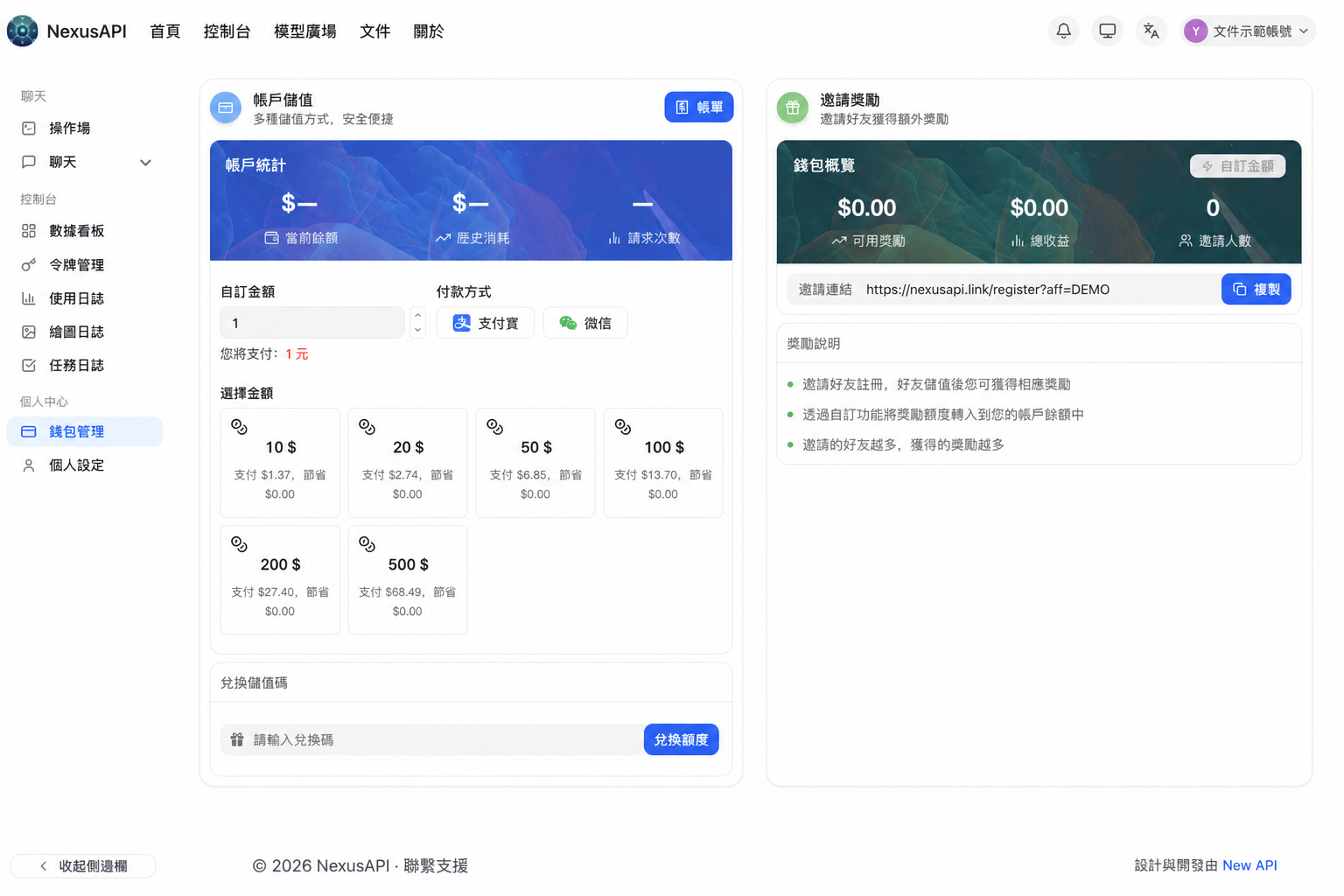
Task: Expand the 聊天 sidebar group chevron
Action: tap(145, 163)
